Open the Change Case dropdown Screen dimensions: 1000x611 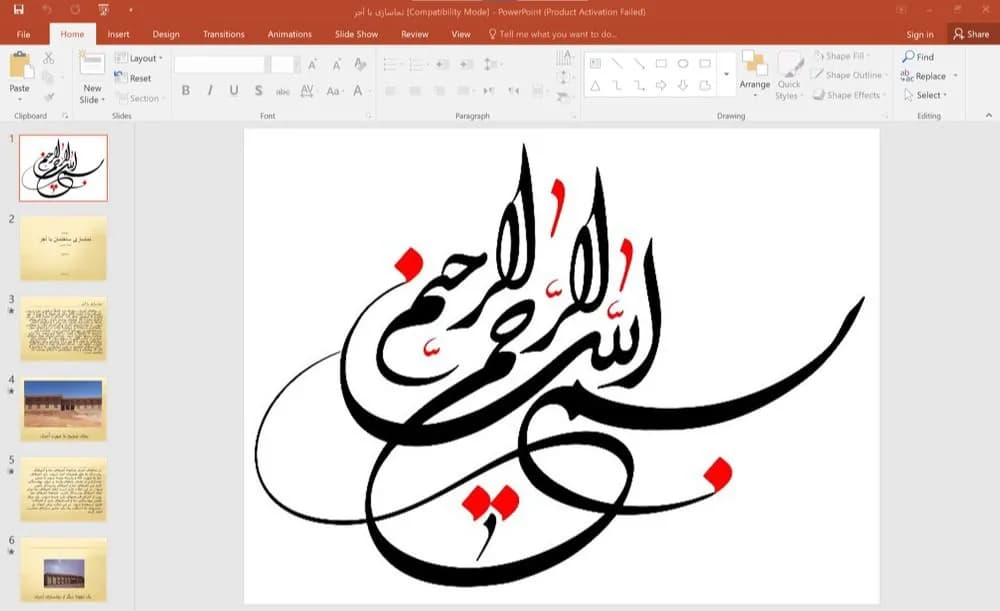(x=333, y=91)
